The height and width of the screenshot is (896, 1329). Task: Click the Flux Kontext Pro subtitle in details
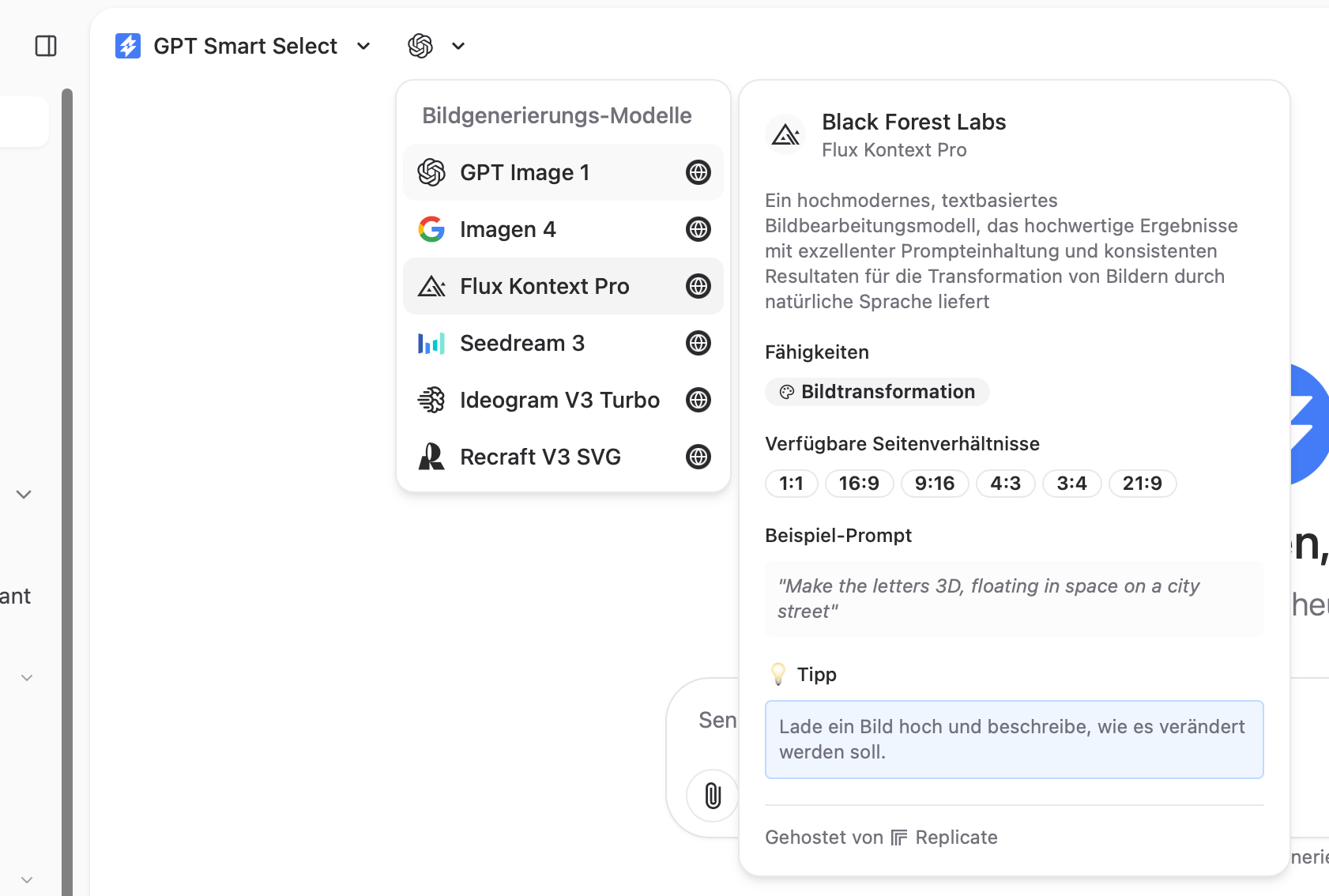coord(894,150)
